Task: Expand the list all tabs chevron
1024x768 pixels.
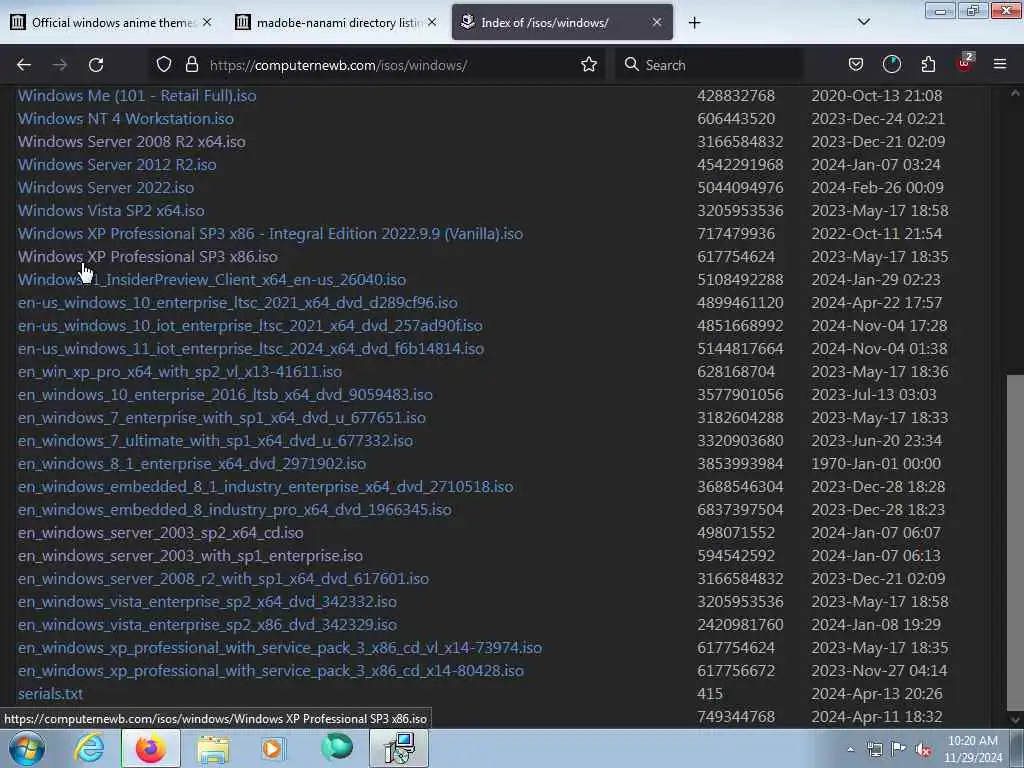Action: click(863, 22)
